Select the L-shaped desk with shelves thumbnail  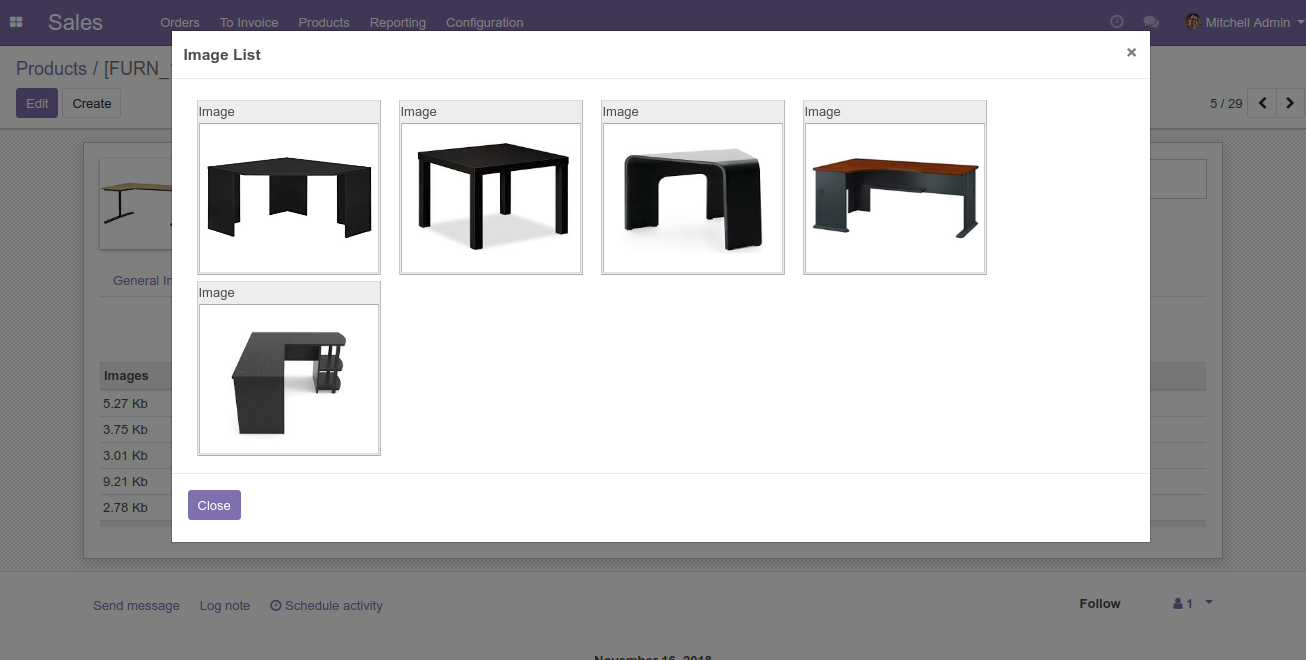point(289,379)
